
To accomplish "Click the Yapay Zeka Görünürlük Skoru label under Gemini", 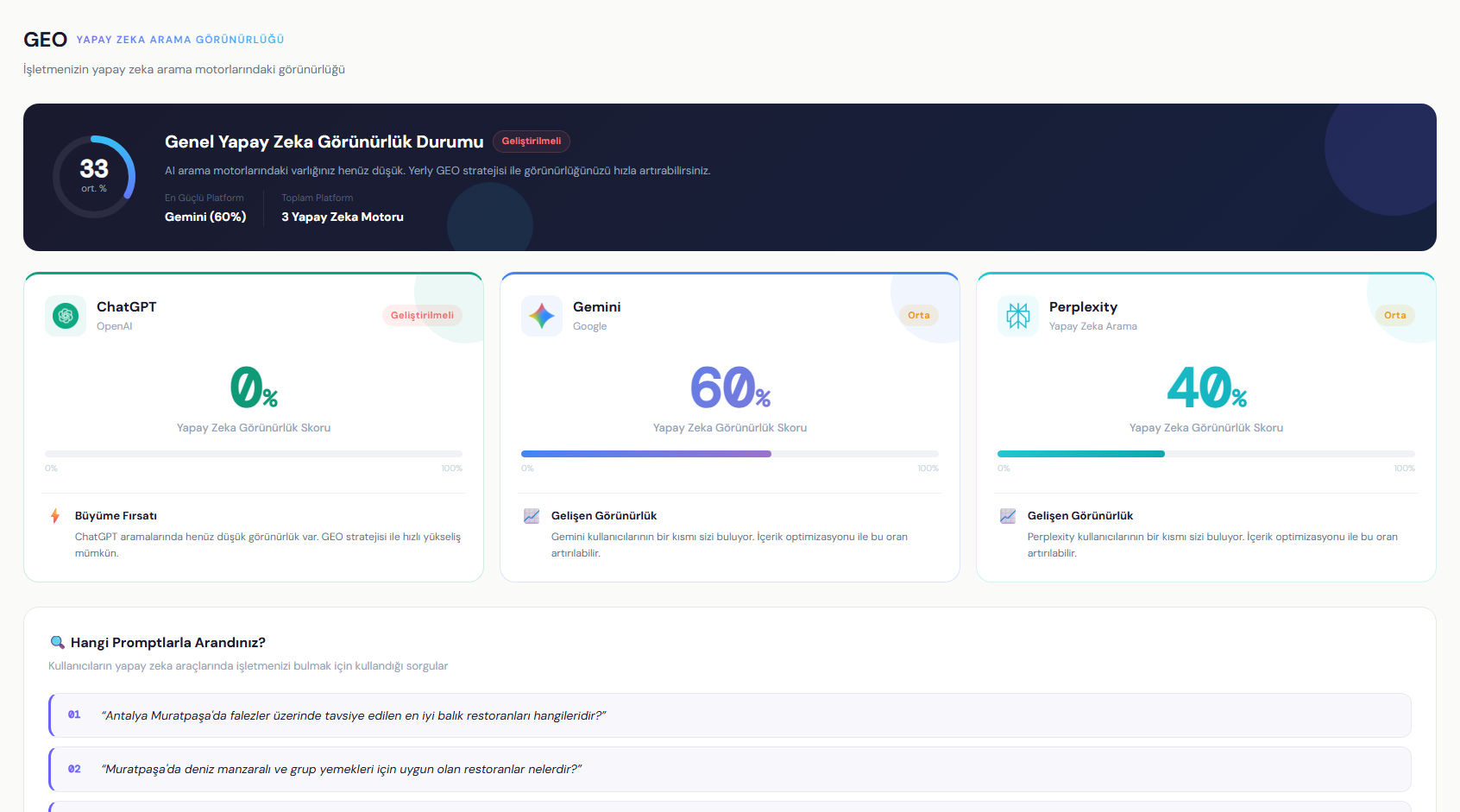I will [x=730, y=428].
